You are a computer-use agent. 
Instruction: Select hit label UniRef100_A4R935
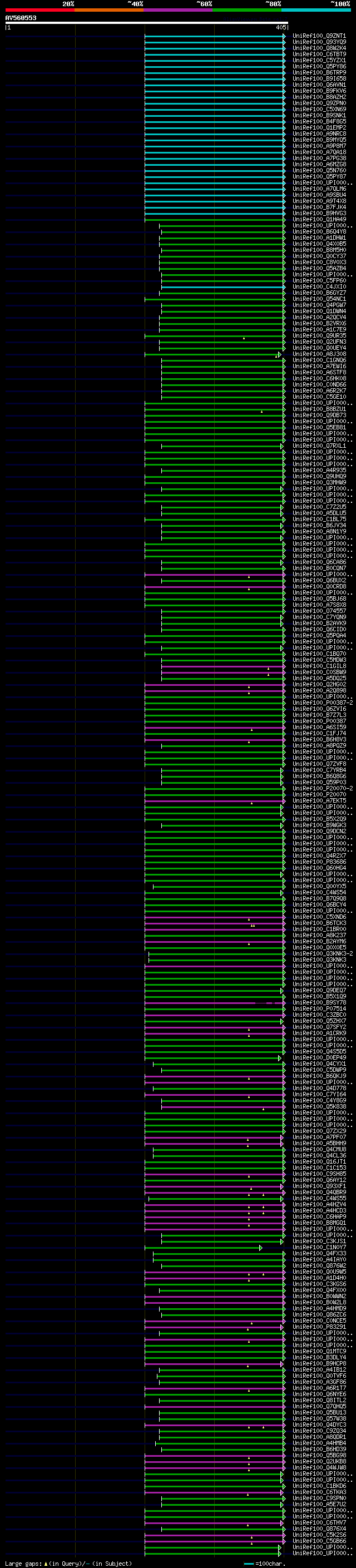point(319,471)
